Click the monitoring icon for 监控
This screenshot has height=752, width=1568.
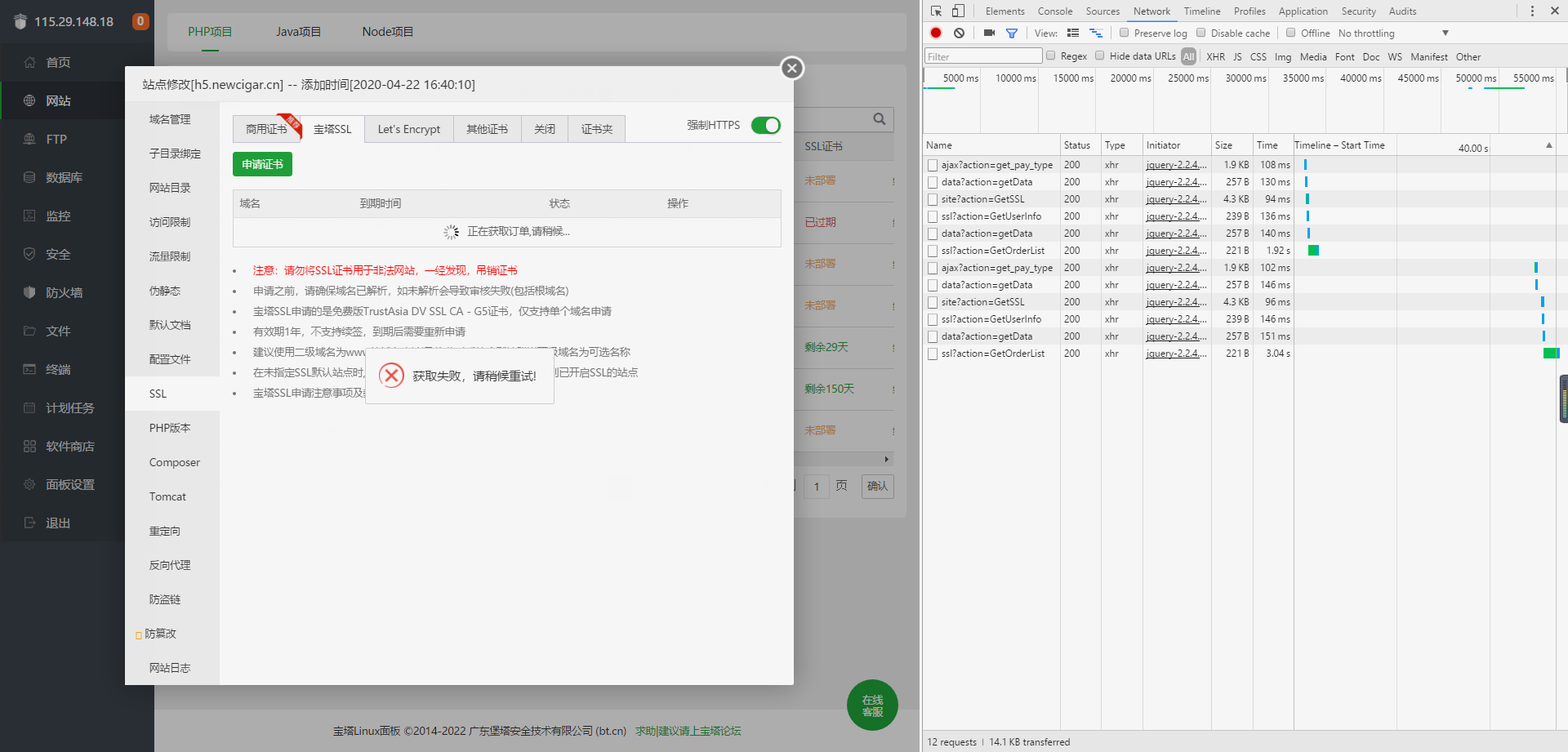[x=29, y=216]
